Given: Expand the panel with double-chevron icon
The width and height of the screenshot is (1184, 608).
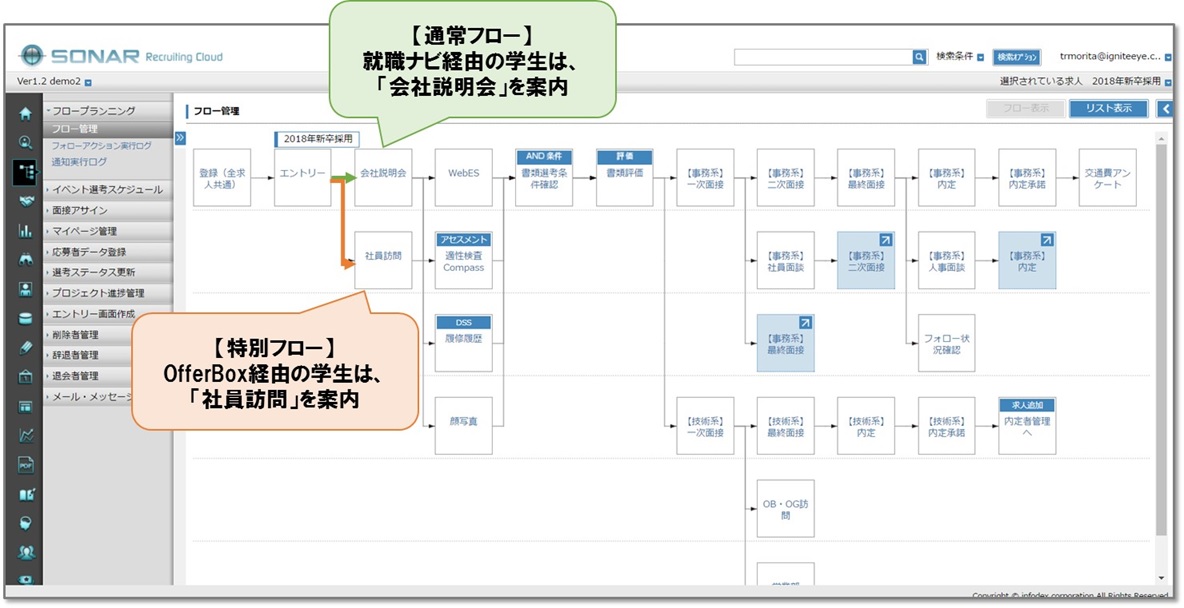Looking at the screenshot, I should click(x=180, y=137).
